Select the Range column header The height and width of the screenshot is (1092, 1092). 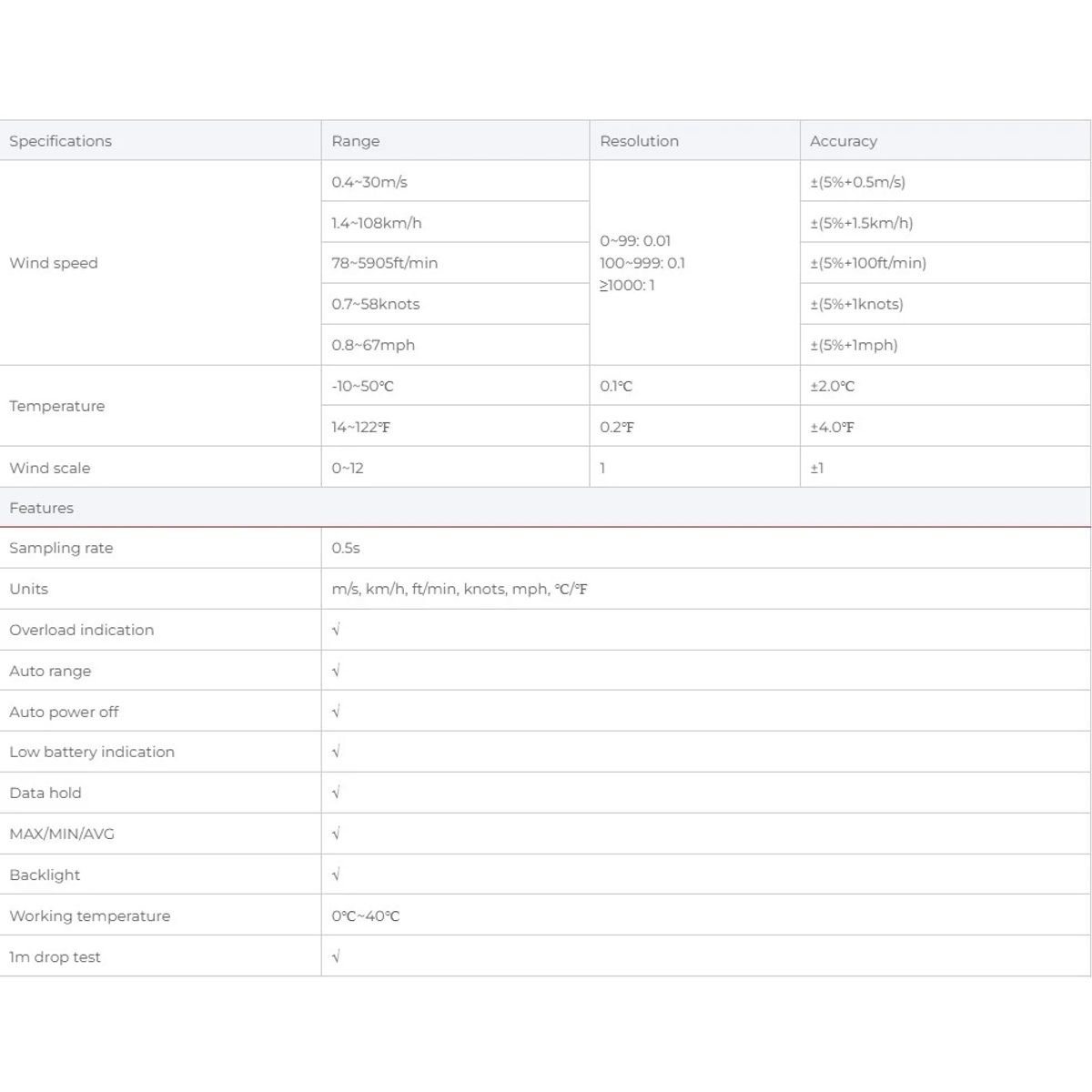(x=455, y=141)
